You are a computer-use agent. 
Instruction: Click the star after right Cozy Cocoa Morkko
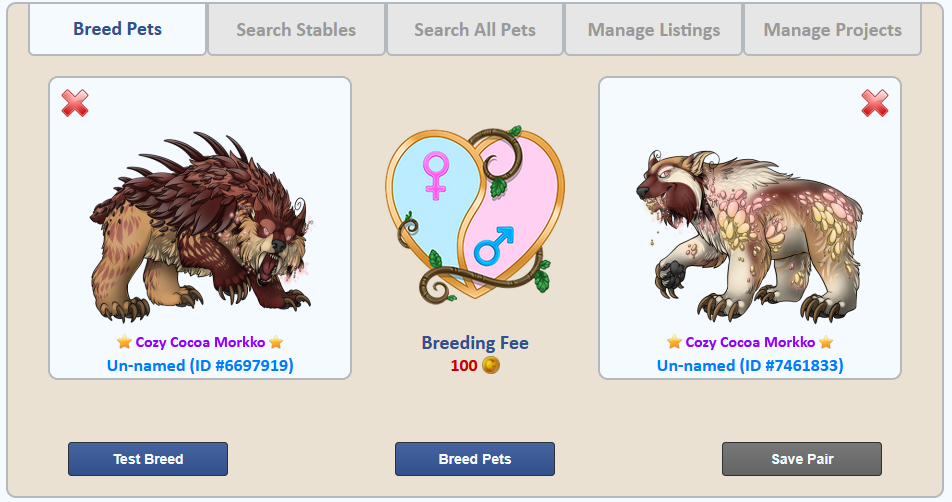click(826, 342)
